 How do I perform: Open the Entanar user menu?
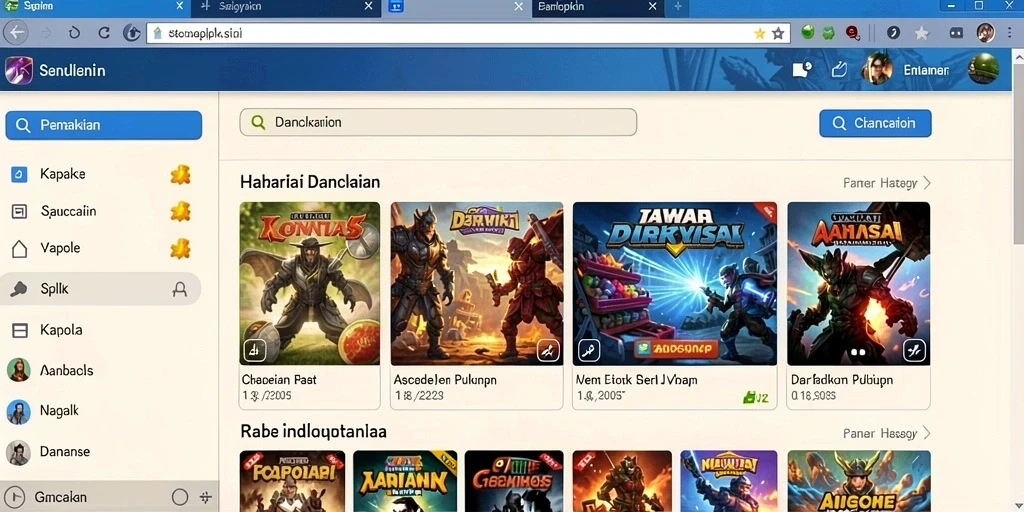(x=926, y=70)
